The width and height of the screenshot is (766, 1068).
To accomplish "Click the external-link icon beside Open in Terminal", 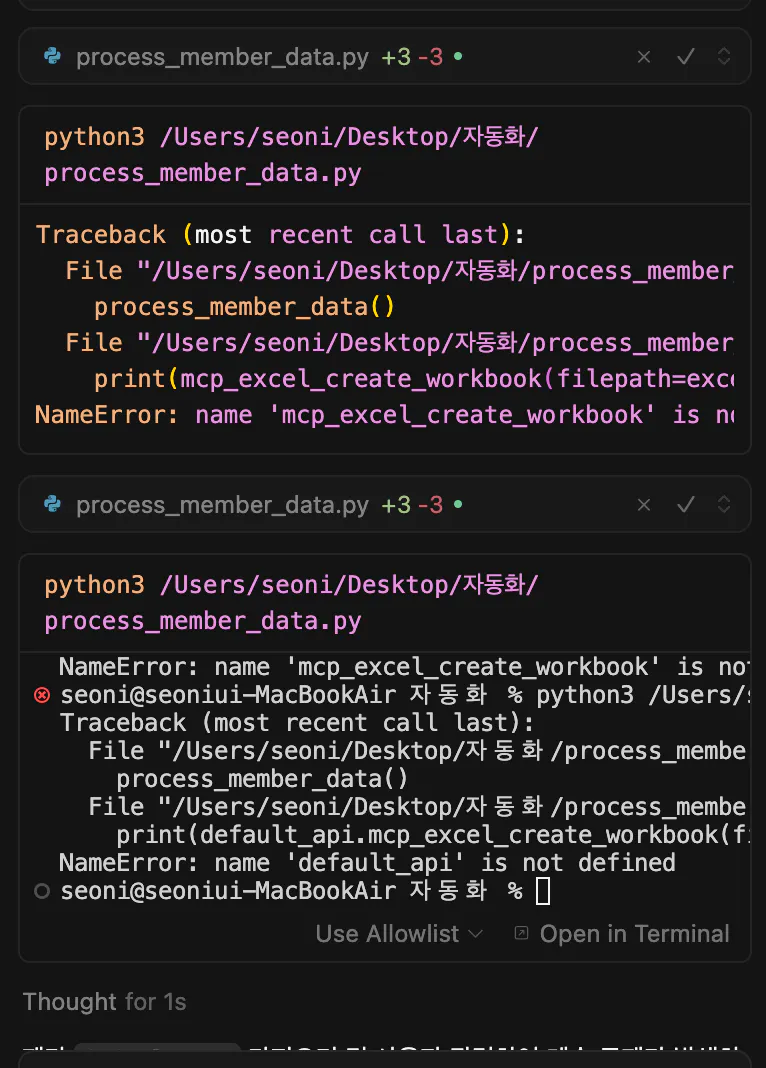I will (521, 933).
